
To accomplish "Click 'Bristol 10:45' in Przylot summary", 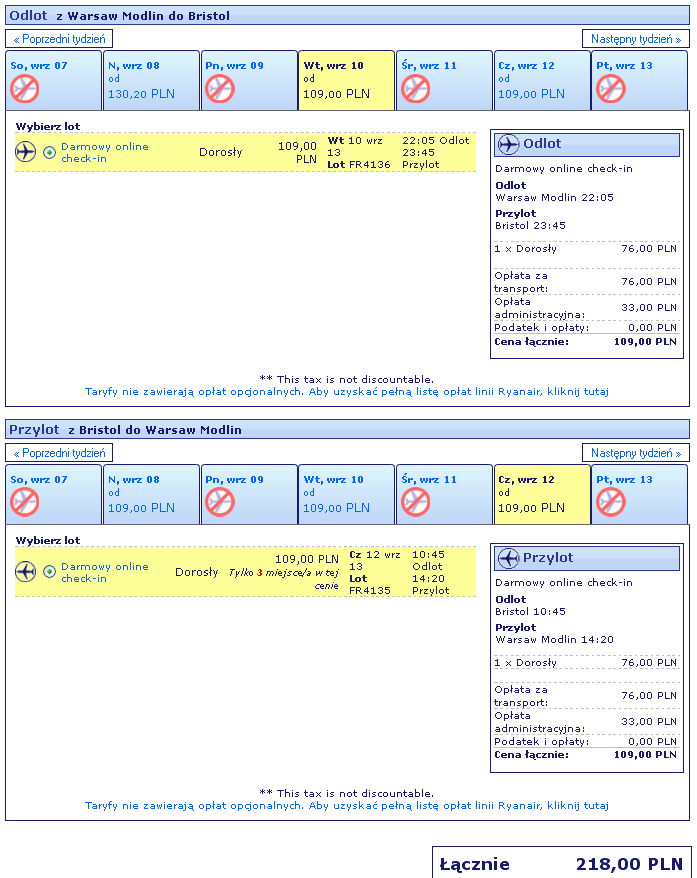I will [x=530, y=611].
